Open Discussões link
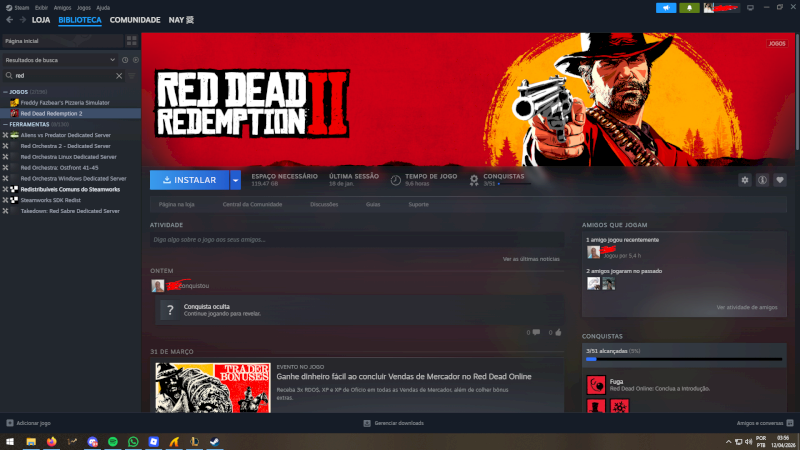 324,205
